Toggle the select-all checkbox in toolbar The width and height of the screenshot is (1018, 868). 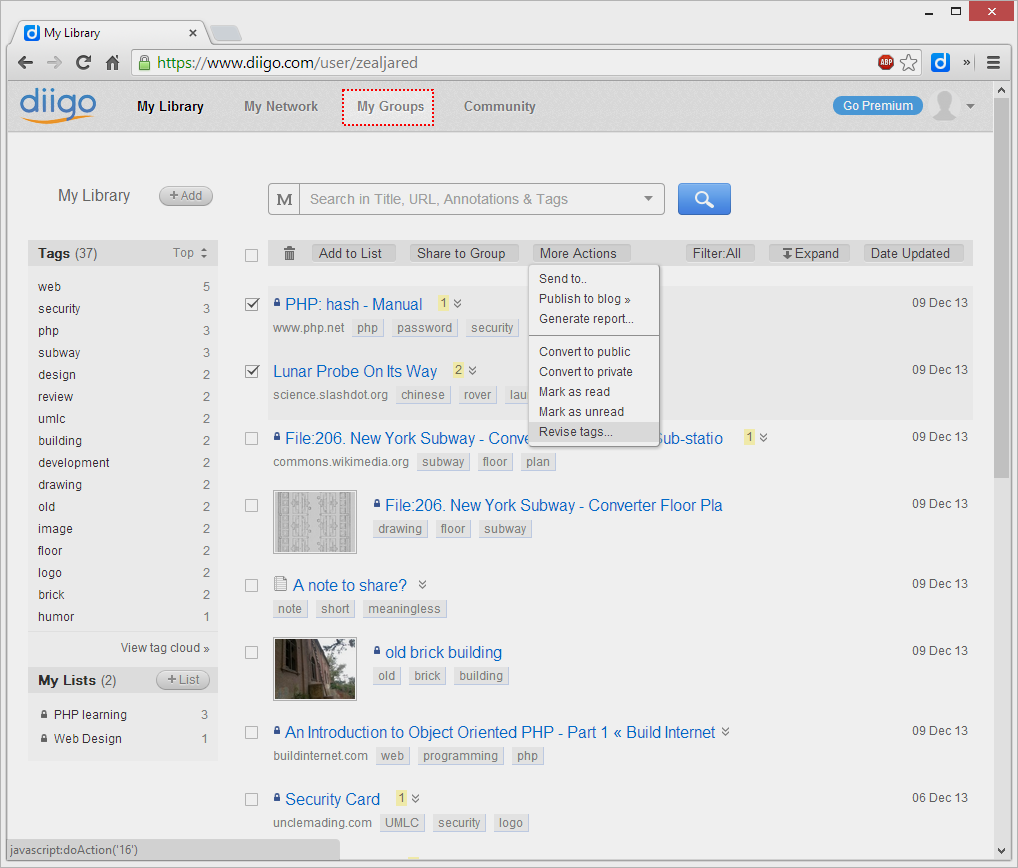251,255
